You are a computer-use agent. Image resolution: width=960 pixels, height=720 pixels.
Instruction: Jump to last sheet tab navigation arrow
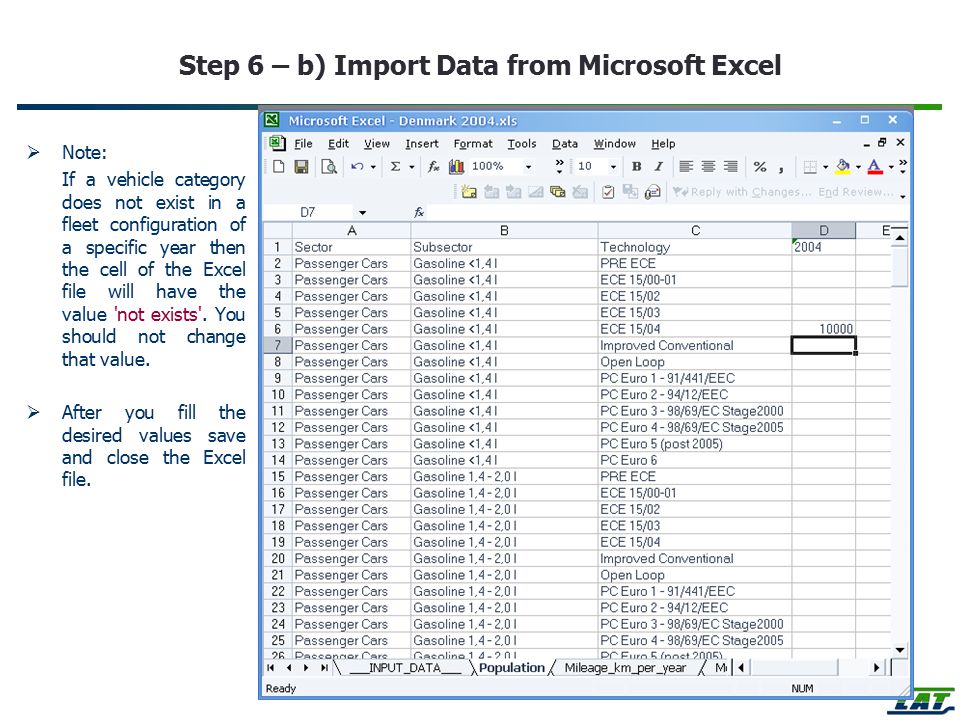click(x=324, y=668)
